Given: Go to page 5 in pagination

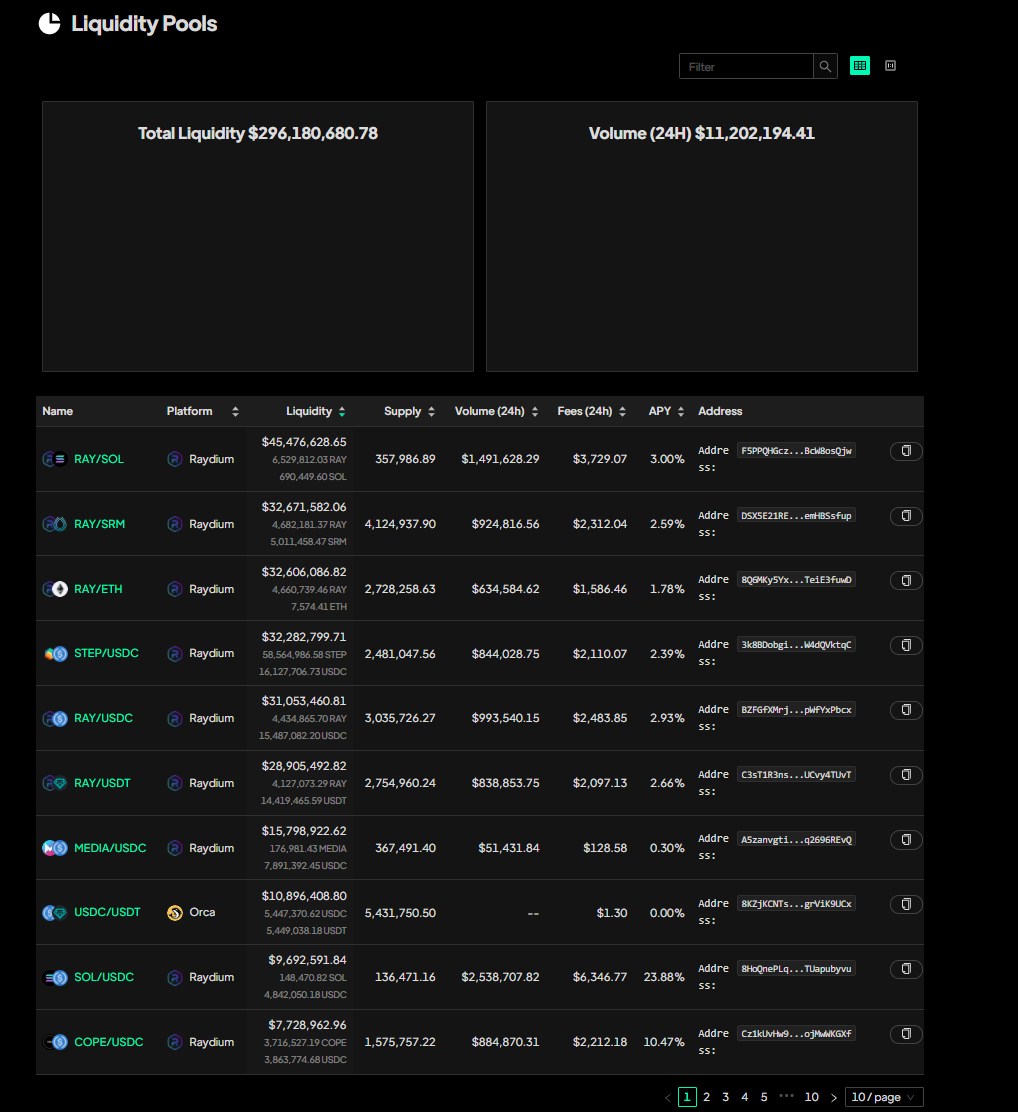Looking at the screenshot, I should [x=764, y=1097].
